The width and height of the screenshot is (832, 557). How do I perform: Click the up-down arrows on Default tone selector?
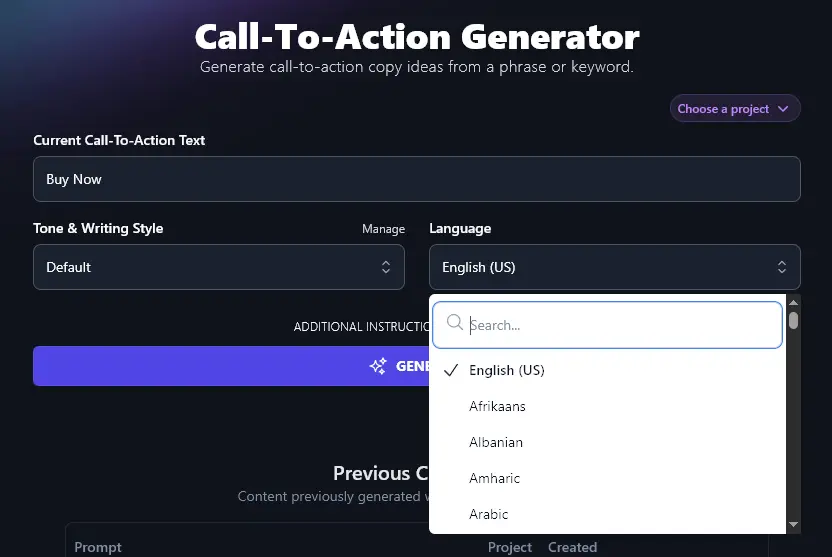click(x=386, y=267)
